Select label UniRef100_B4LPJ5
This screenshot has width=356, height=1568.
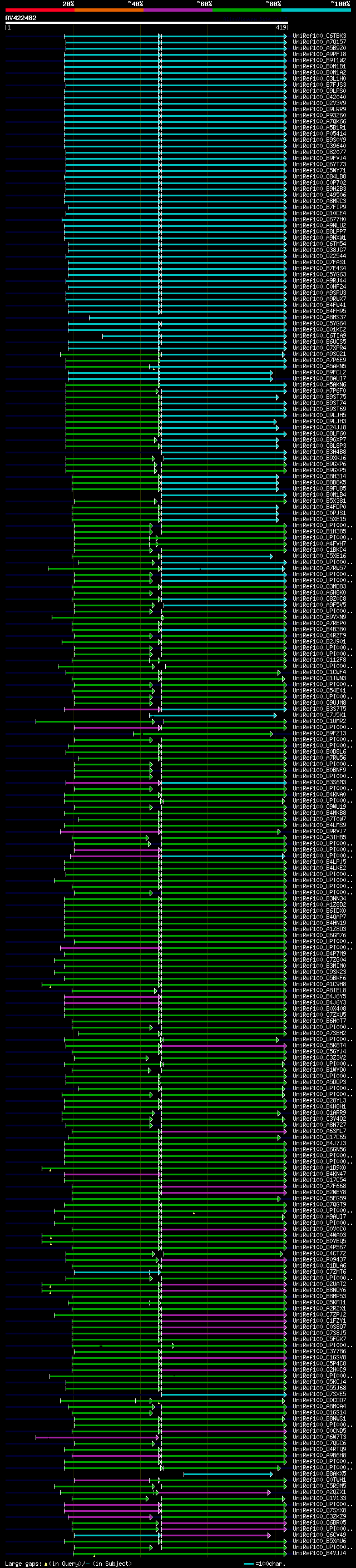coord(319,863)
